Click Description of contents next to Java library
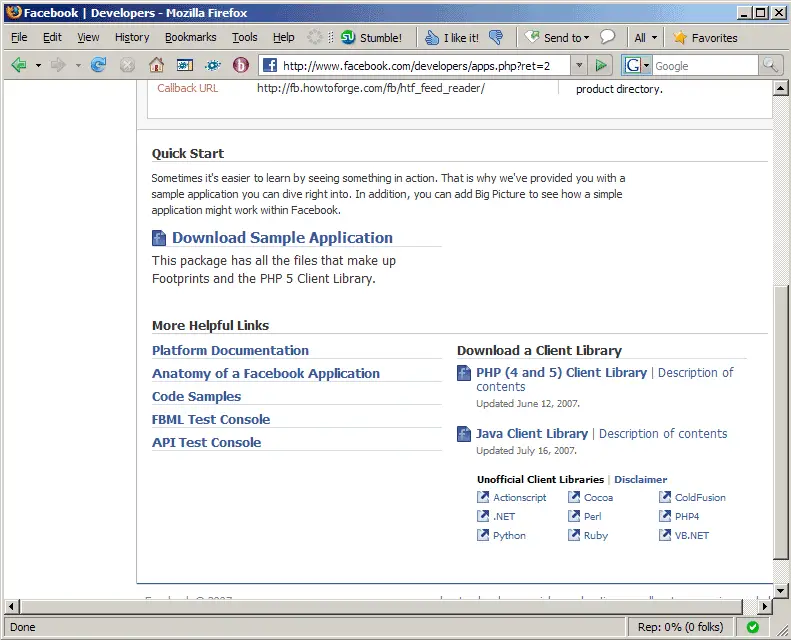Image resolution: width=791 pixels, height=640 pixels. (x=663, y=434)
